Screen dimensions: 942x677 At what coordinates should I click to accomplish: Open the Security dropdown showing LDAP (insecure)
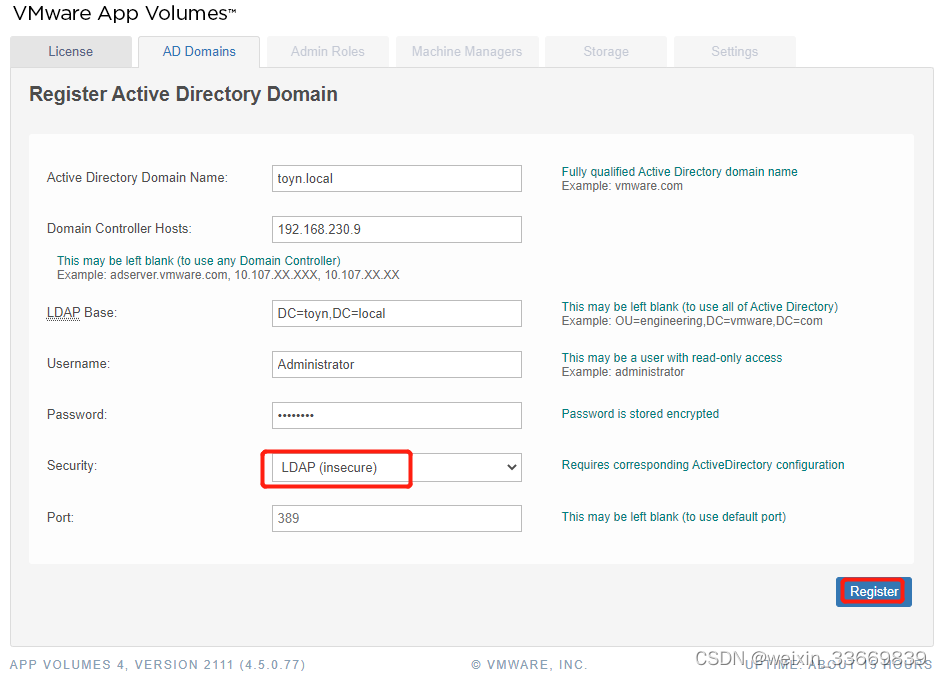point(397,467)
